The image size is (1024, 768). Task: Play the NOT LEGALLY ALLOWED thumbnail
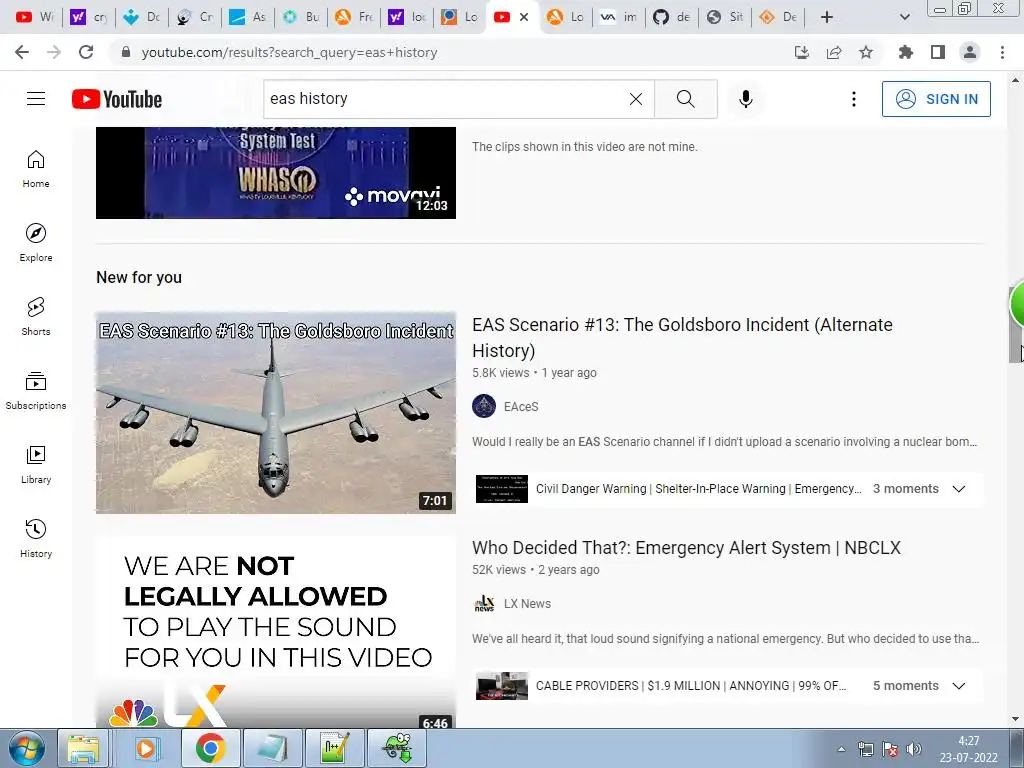(276, 632)
